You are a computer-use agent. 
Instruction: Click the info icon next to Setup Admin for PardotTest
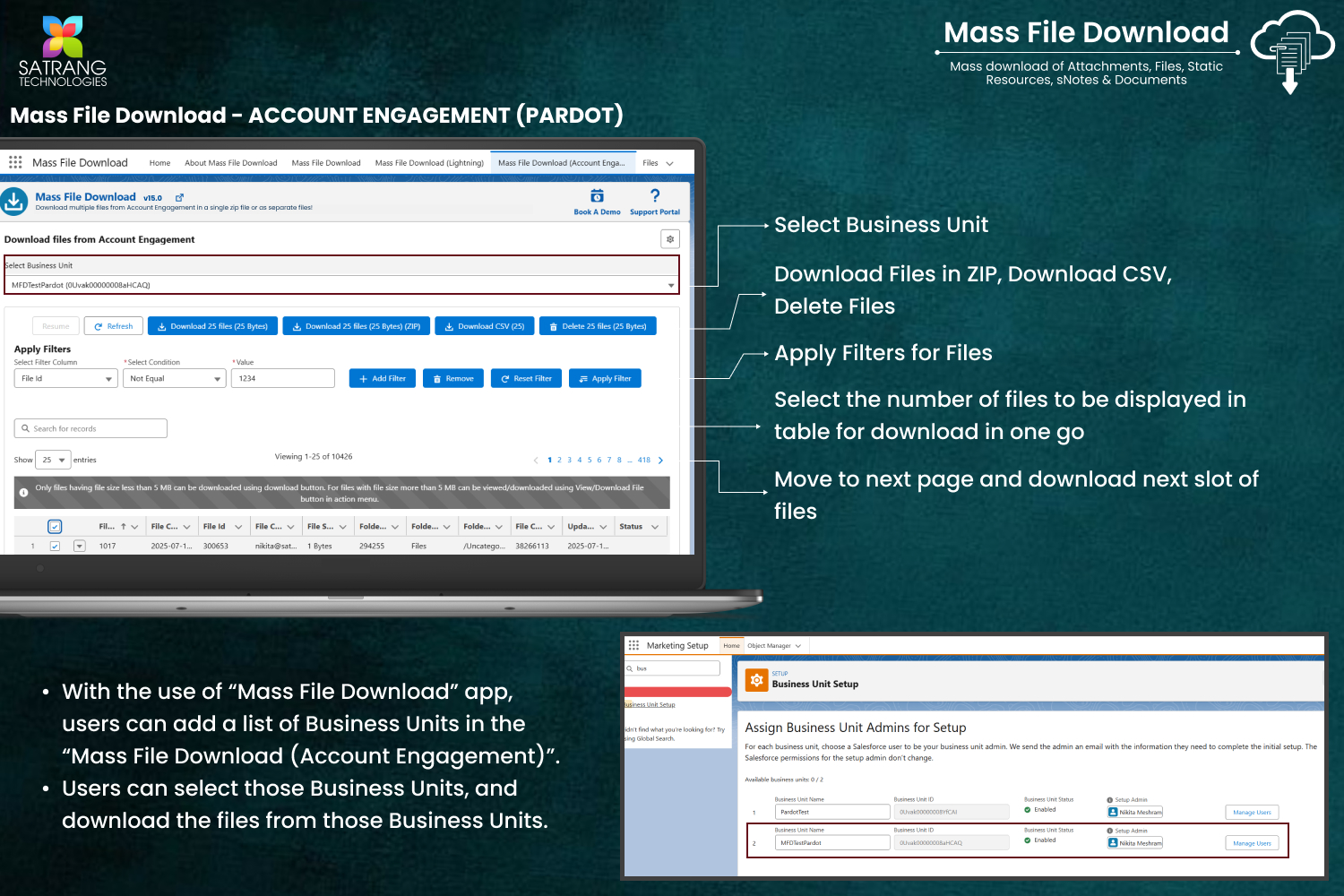coord(1110,800)
